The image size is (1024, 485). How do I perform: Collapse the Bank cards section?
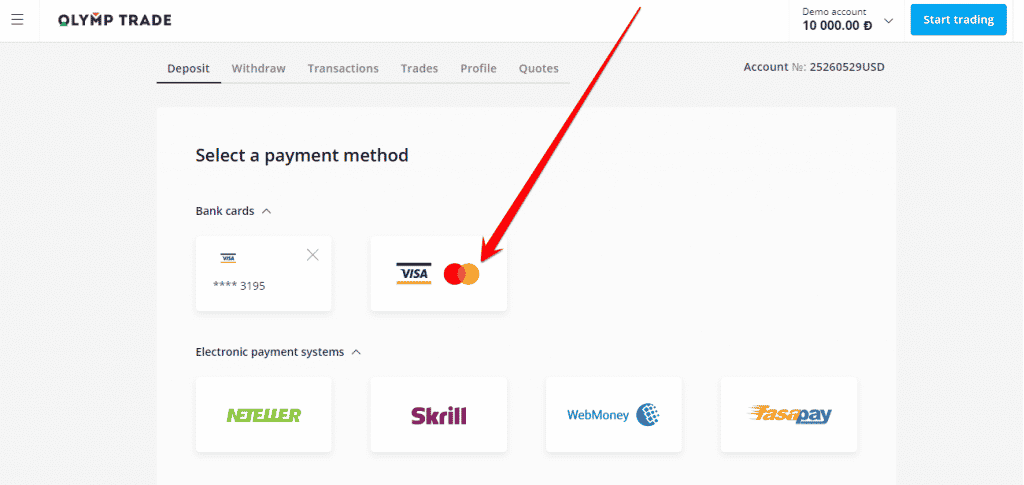point(266,211)
